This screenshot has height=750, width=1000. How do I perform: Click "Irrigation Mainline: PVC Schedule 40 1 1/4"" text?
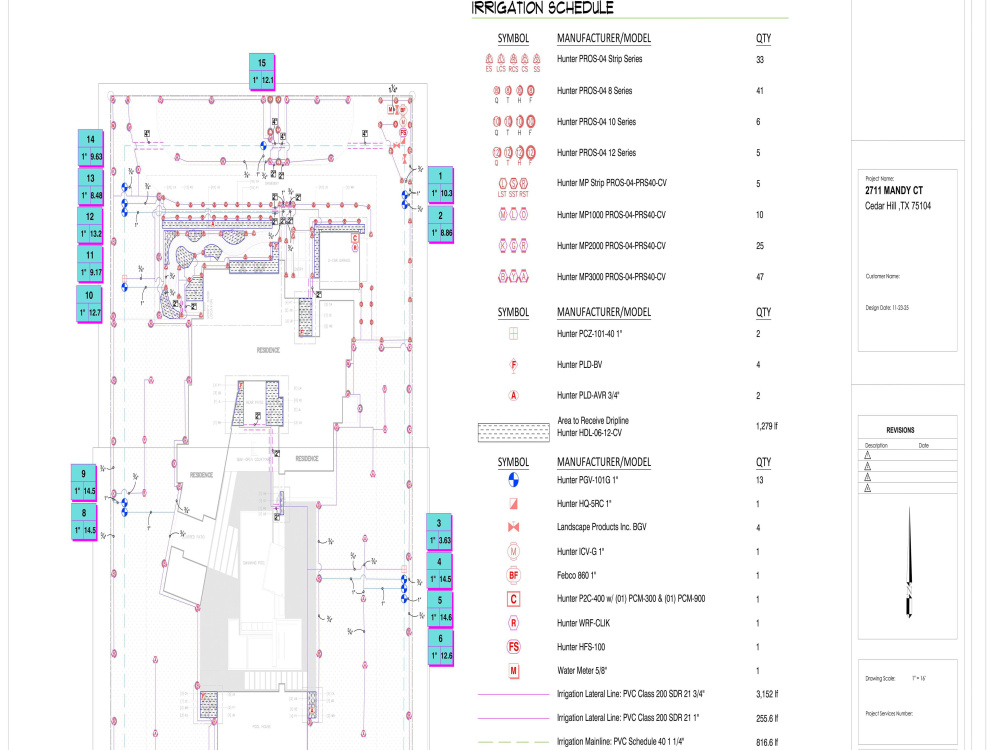[x=620, y=742]
